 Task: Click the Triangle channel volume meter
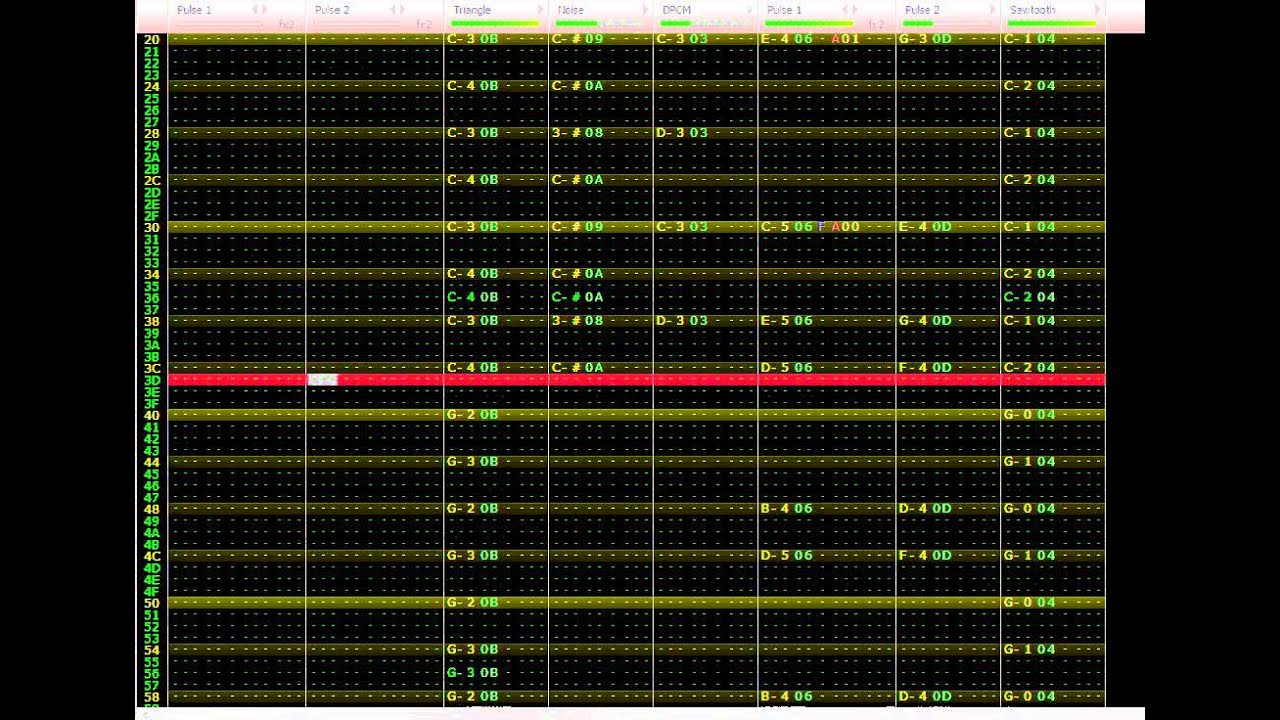click(x=495, y=22)
